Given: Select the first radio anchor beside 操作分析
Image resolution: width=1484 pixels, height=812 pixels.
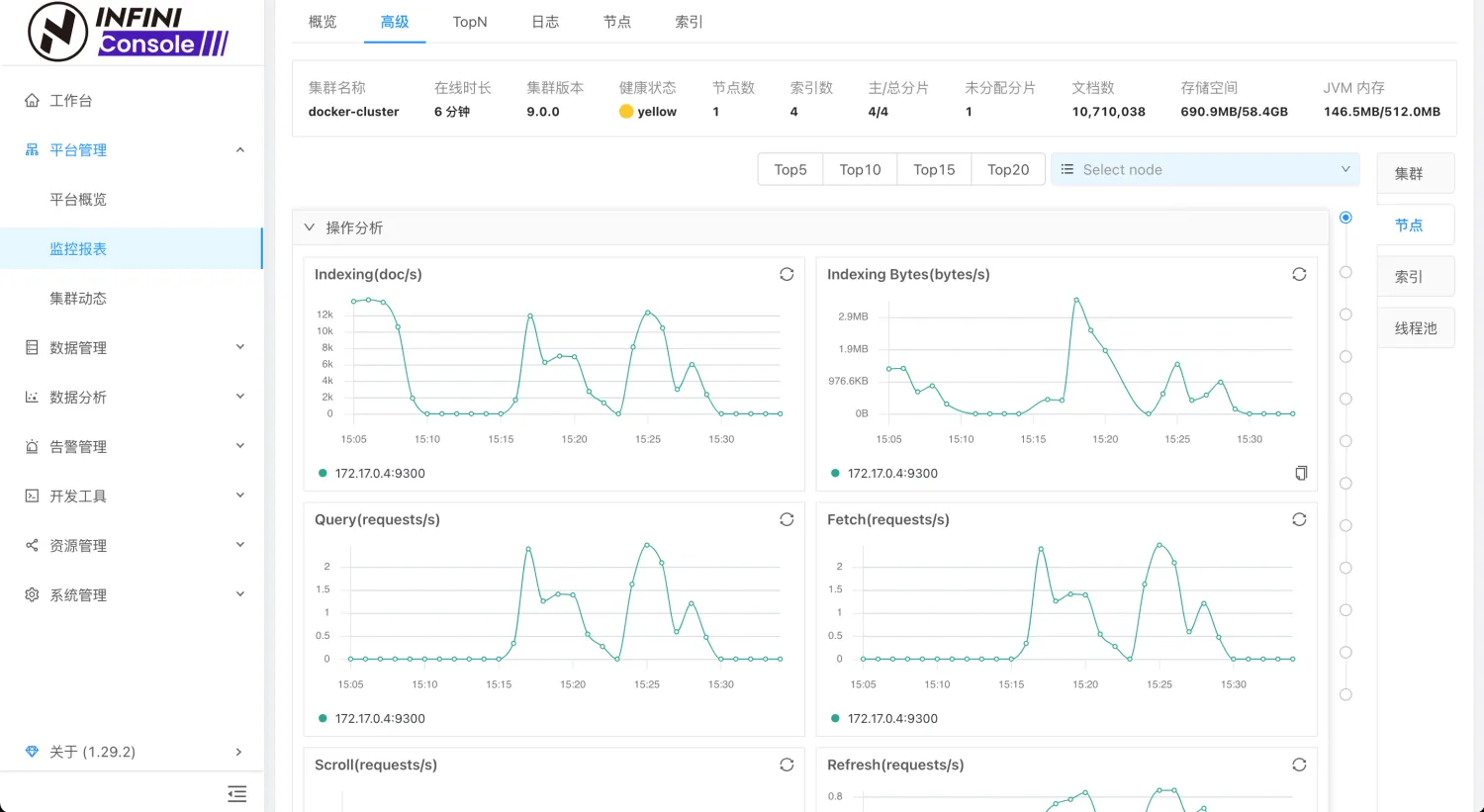Looking at the screenshot, I should (1345, 218).
